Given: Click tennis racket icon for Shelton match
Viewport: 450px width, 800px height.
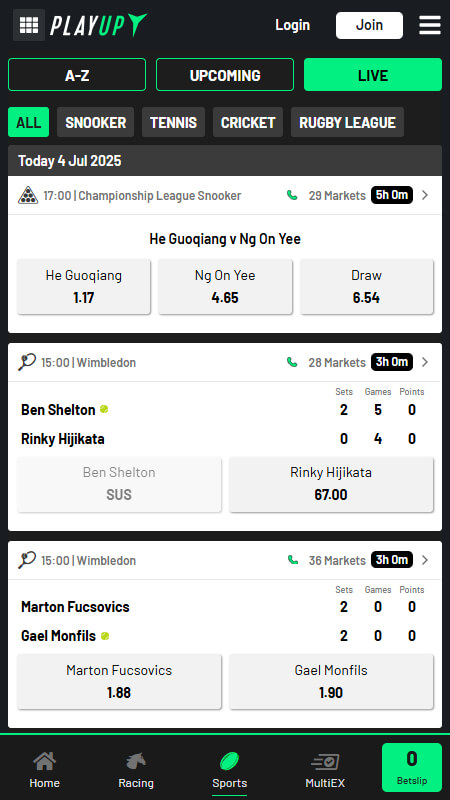Looking at the screenshot, I should [27, 362].
